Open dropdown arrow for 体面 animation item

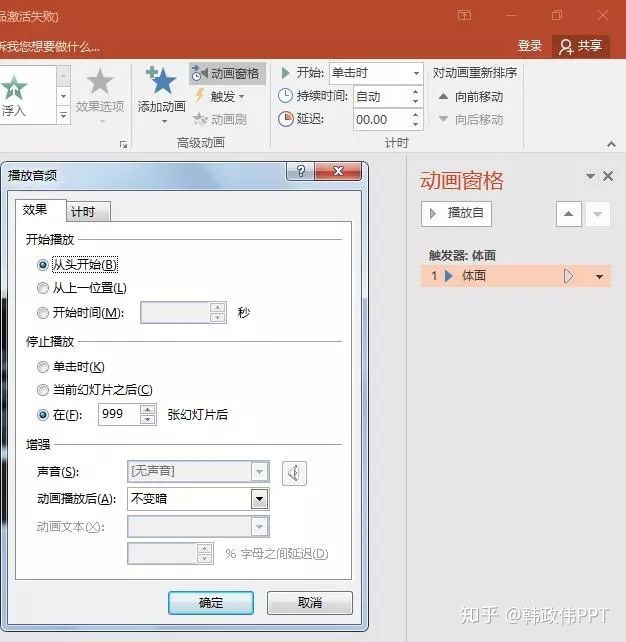click(x=599, y=277)
